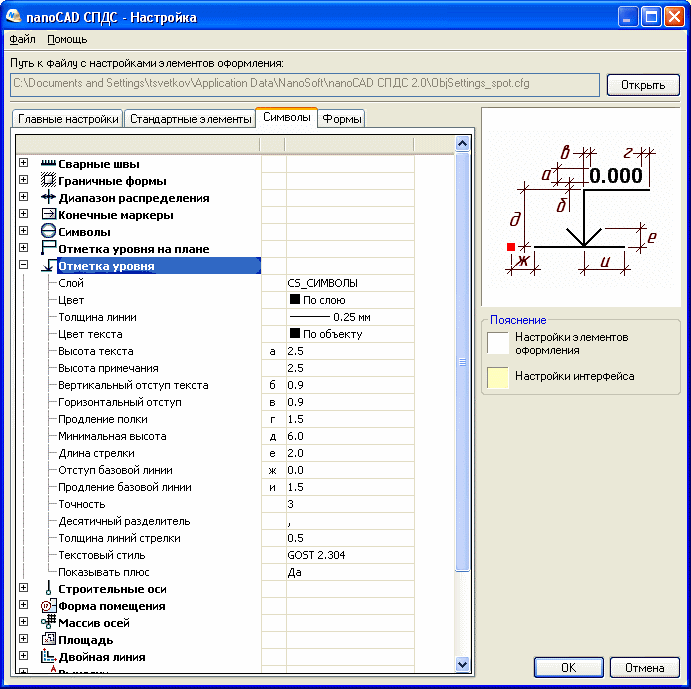Image resolution: width=691 pixels, height=689 pixels.
Task: Click the Открыть button
Action: point(643,85)
